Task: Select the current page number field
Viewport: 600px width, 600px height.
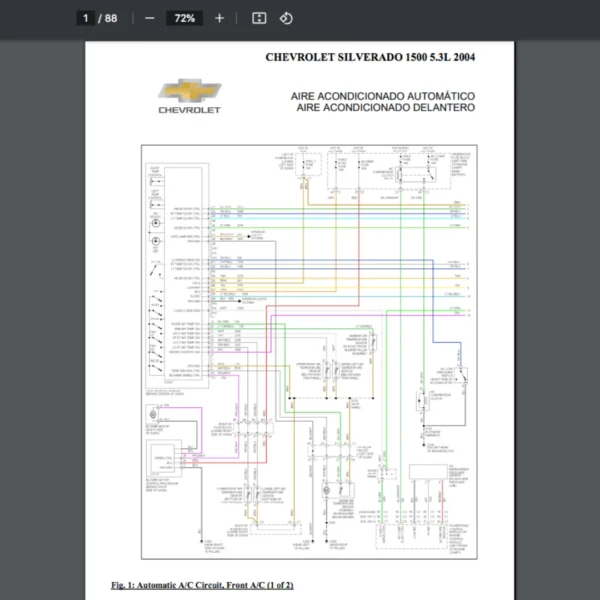Action: [87, 18]
